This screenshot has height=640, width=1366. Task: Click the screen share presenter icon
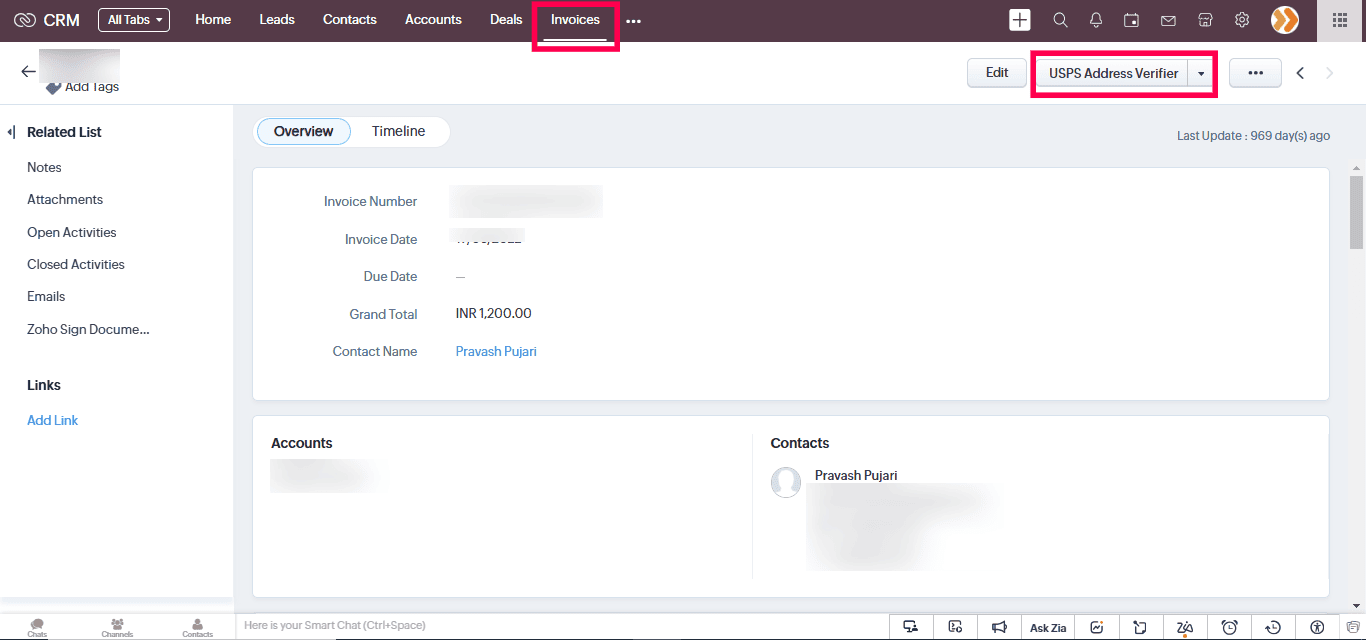[x=910, y=627]
